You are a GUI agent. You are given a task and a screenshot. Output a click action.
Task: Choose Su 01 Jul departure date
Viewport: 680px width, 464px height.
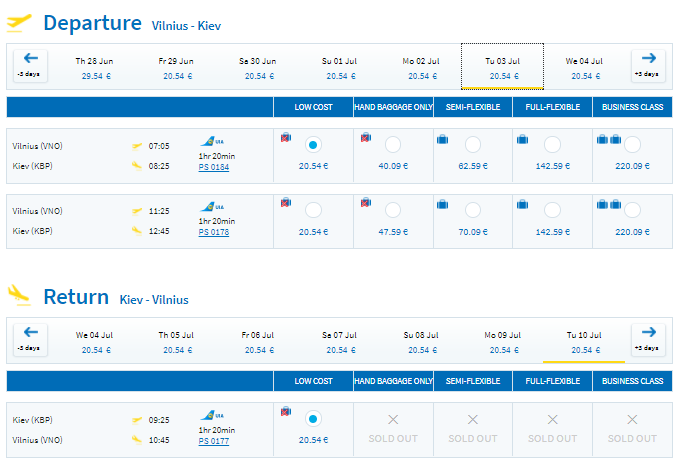click(339, 68)
